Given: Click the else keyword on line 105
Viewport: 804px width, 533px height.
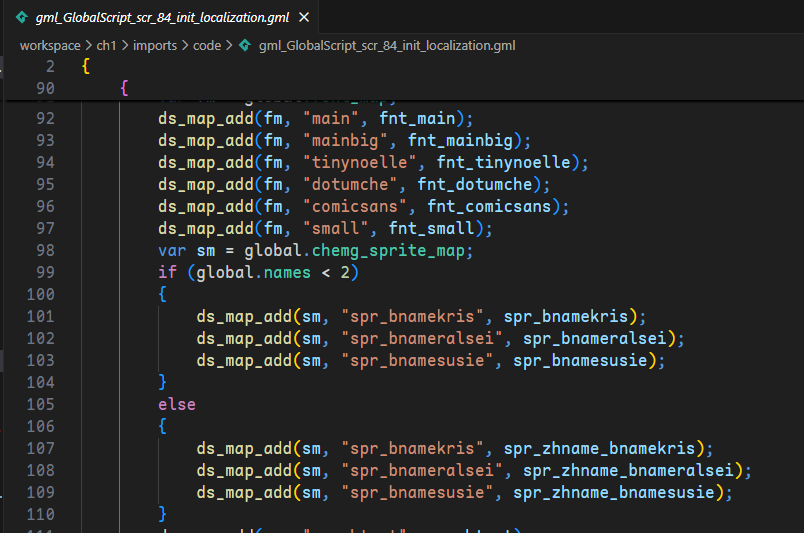Looking at the screenshot, I should [x=177, y=405].
